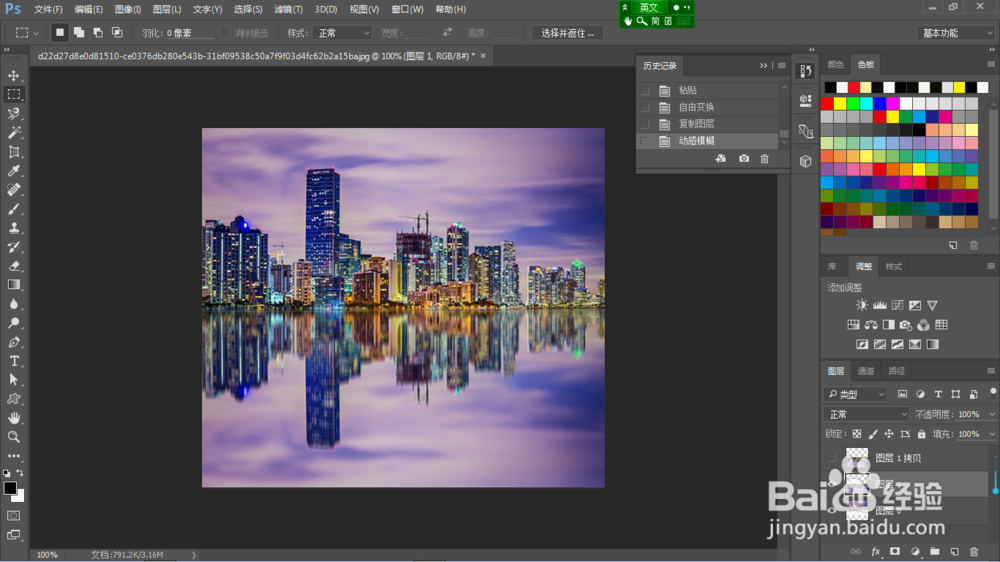The height and width of the screenshot is (562, 1000).
Task: Click foreground color swatch
Action: (10, 489)
